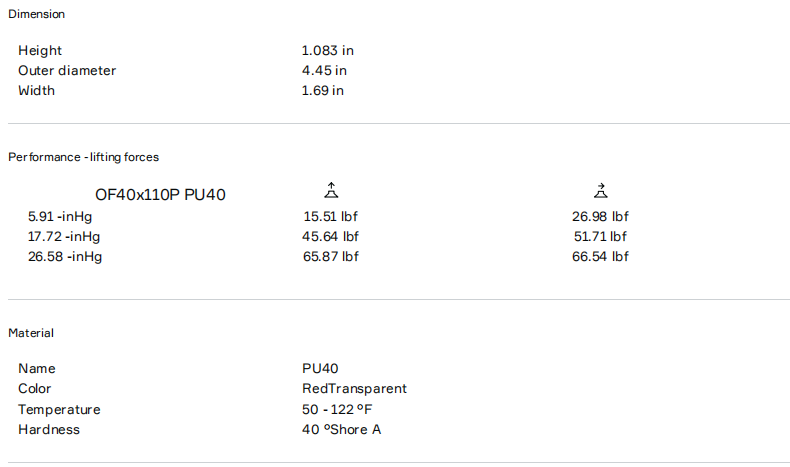Click the 45.64 lbf force value
The height and width of the screenshot is (467, 790).
330,236
